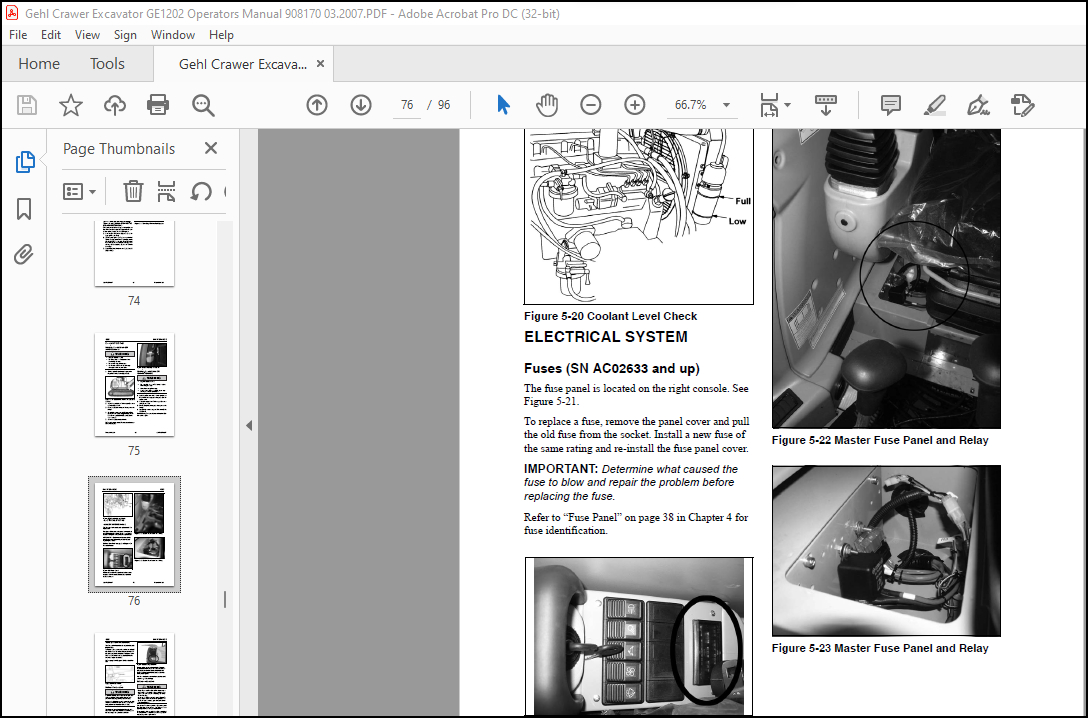Click the stamp tool icon
1088x718 pixels.
tap(1022, 105)
